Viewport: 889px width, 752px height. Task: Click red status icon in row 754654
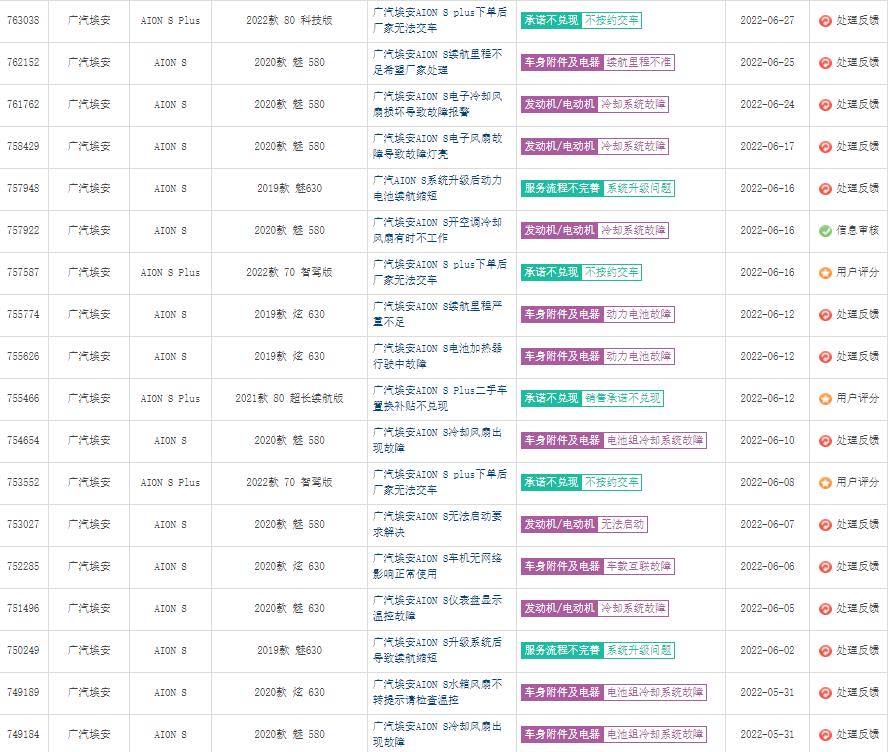(x=825, y=441)
